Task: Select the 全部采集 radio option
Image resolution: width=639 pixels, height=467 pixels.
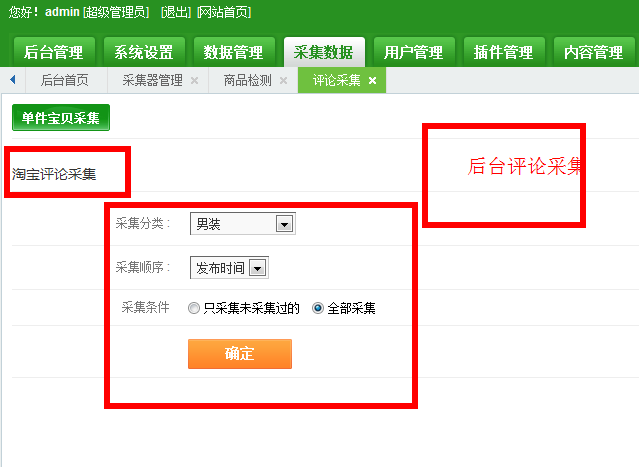Action: tap(318, 308)
